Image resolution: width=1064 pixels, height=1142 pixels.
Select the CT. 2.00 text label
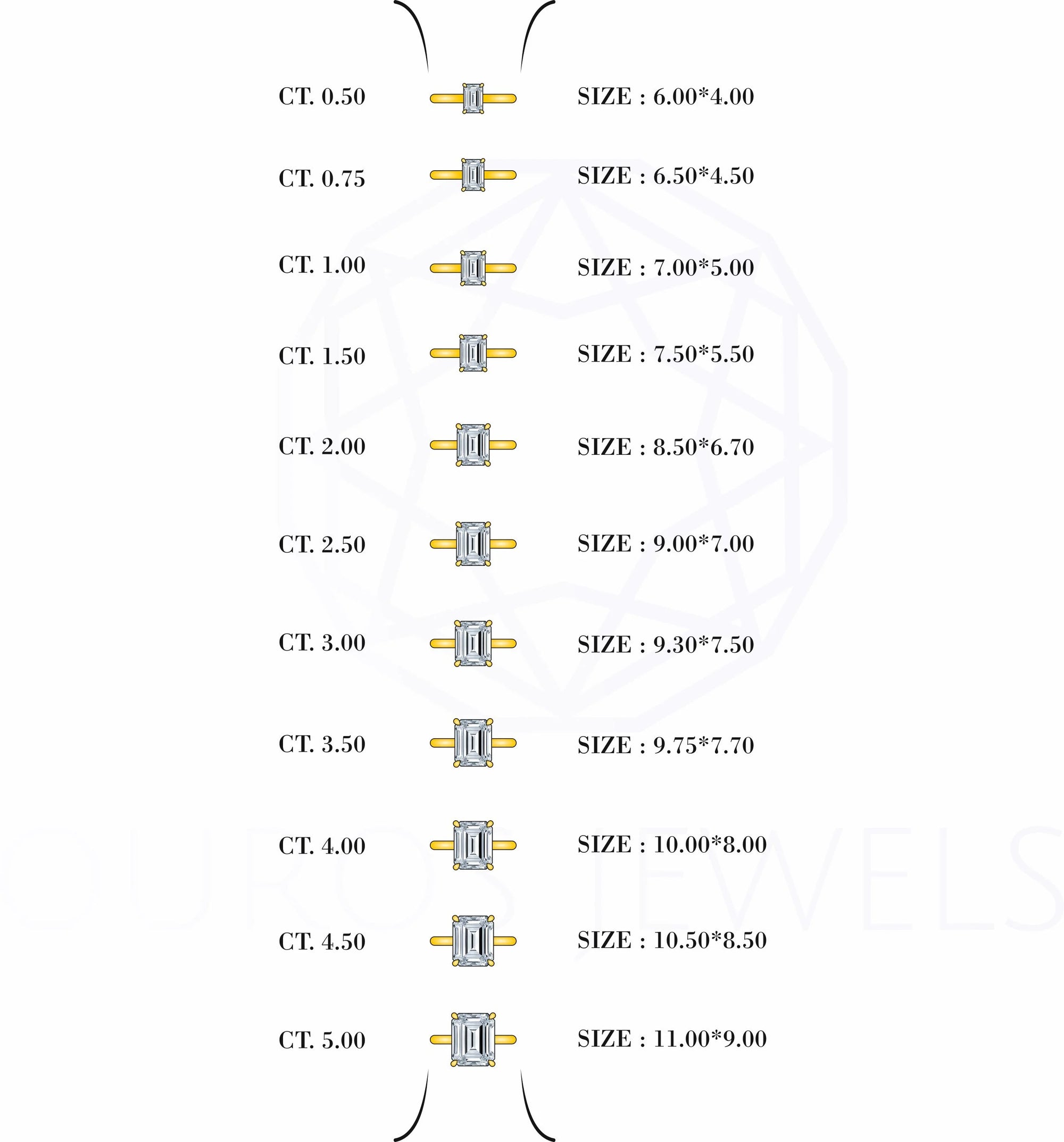click(322, 446)
